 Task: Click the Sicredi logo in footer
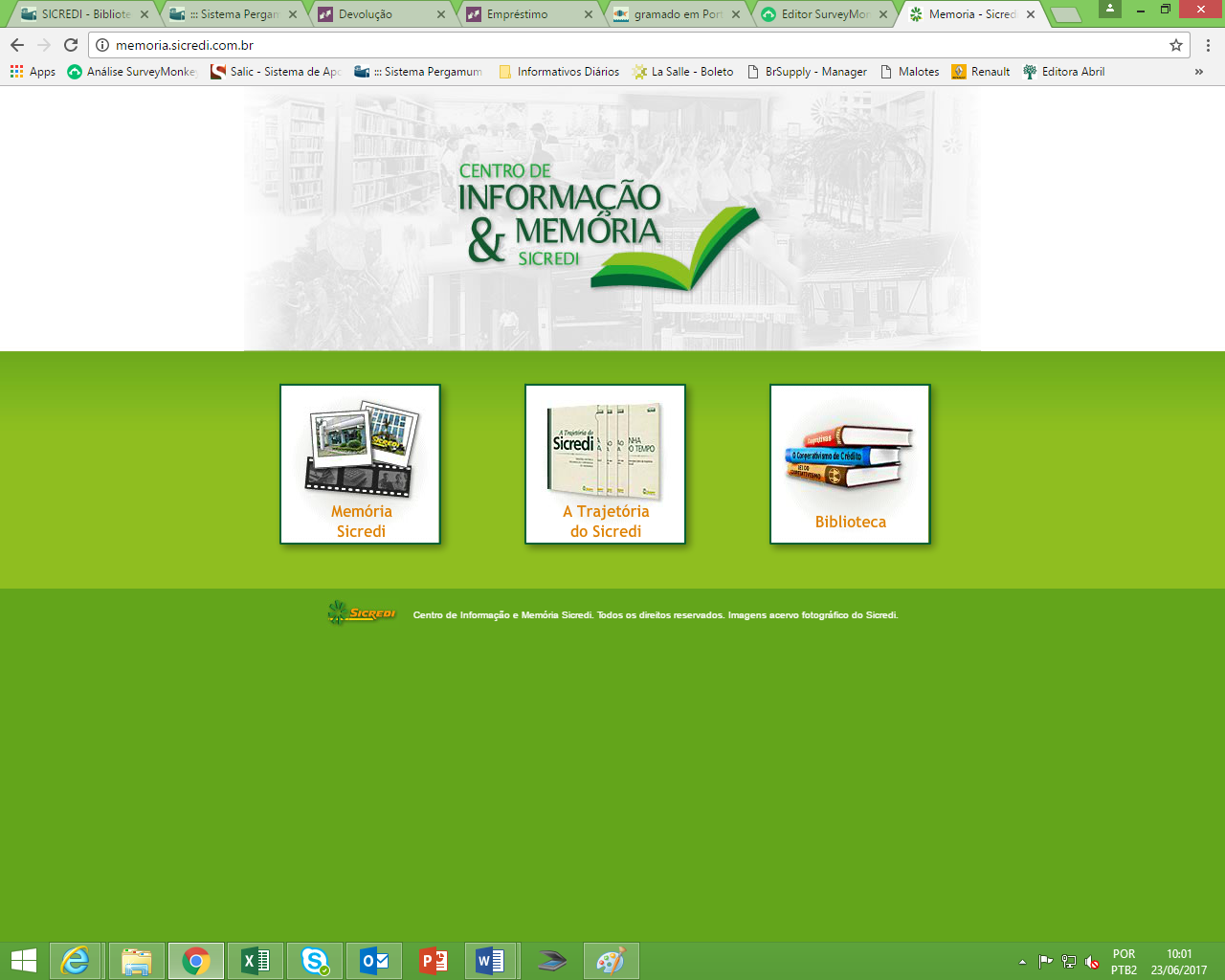pos(362,612)
